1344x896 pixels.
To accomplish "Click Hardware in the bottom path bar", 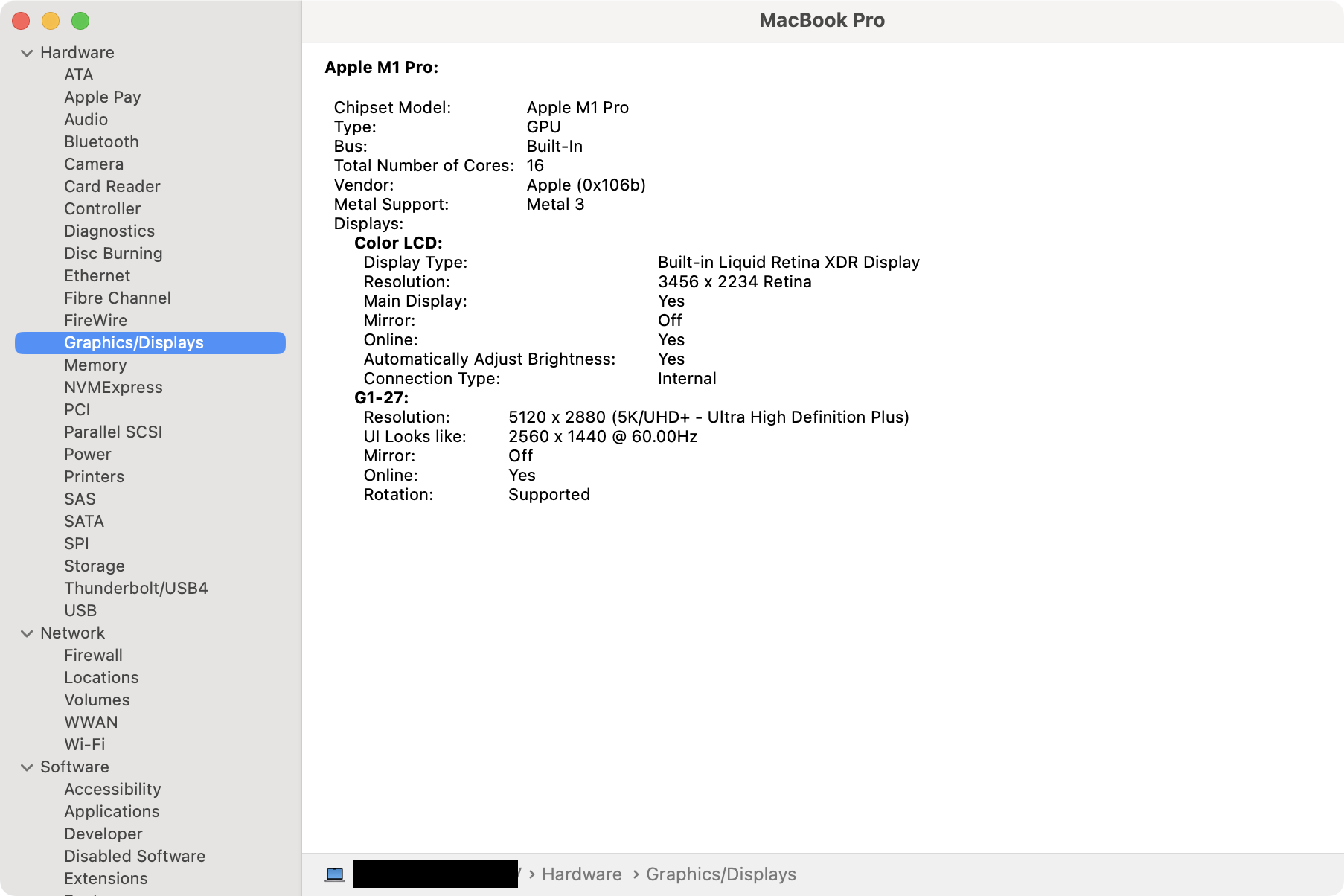I will 582,874.
